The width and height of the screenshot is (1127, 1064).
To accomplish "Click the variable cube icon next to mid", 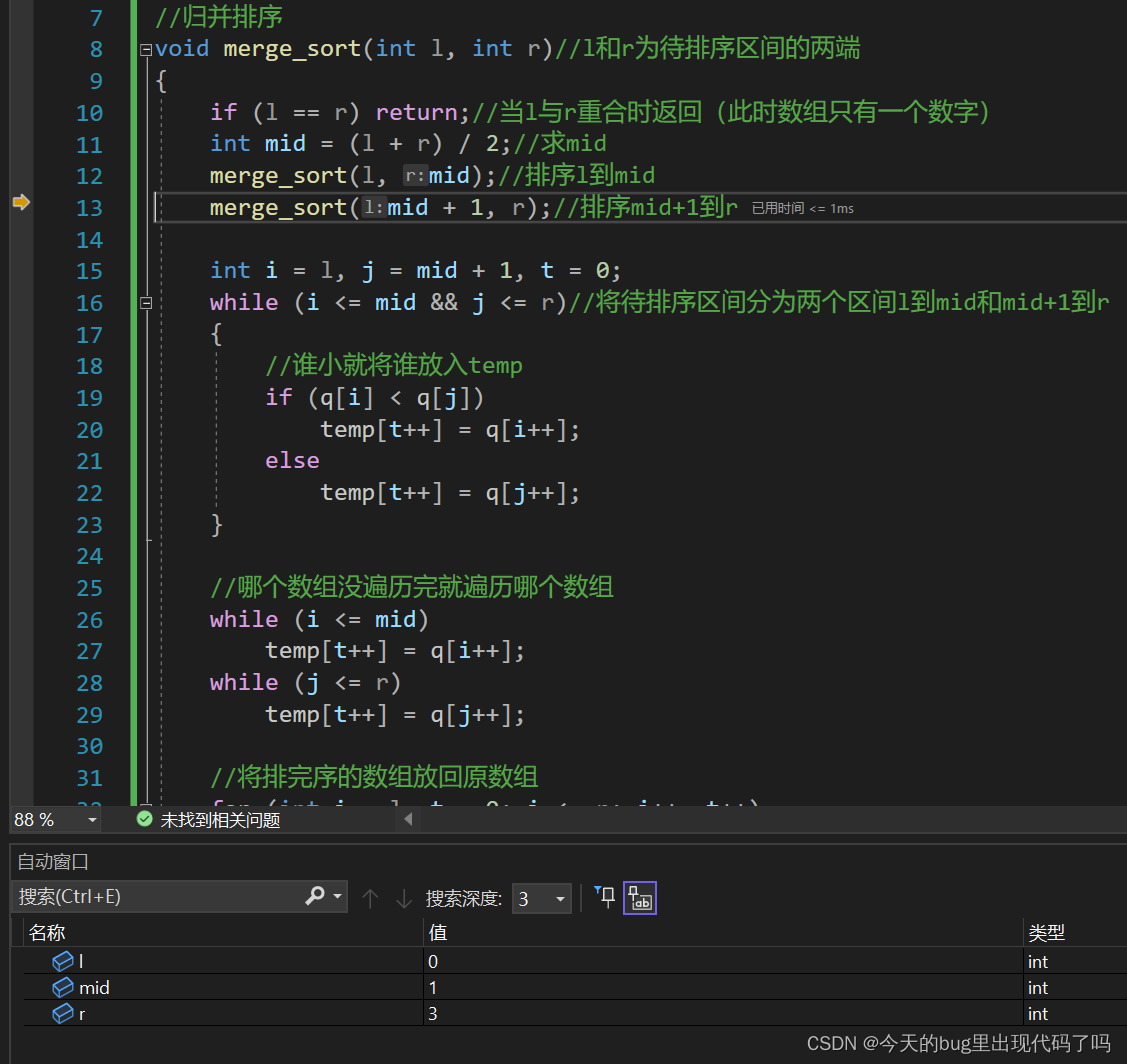I will [63, 987].
